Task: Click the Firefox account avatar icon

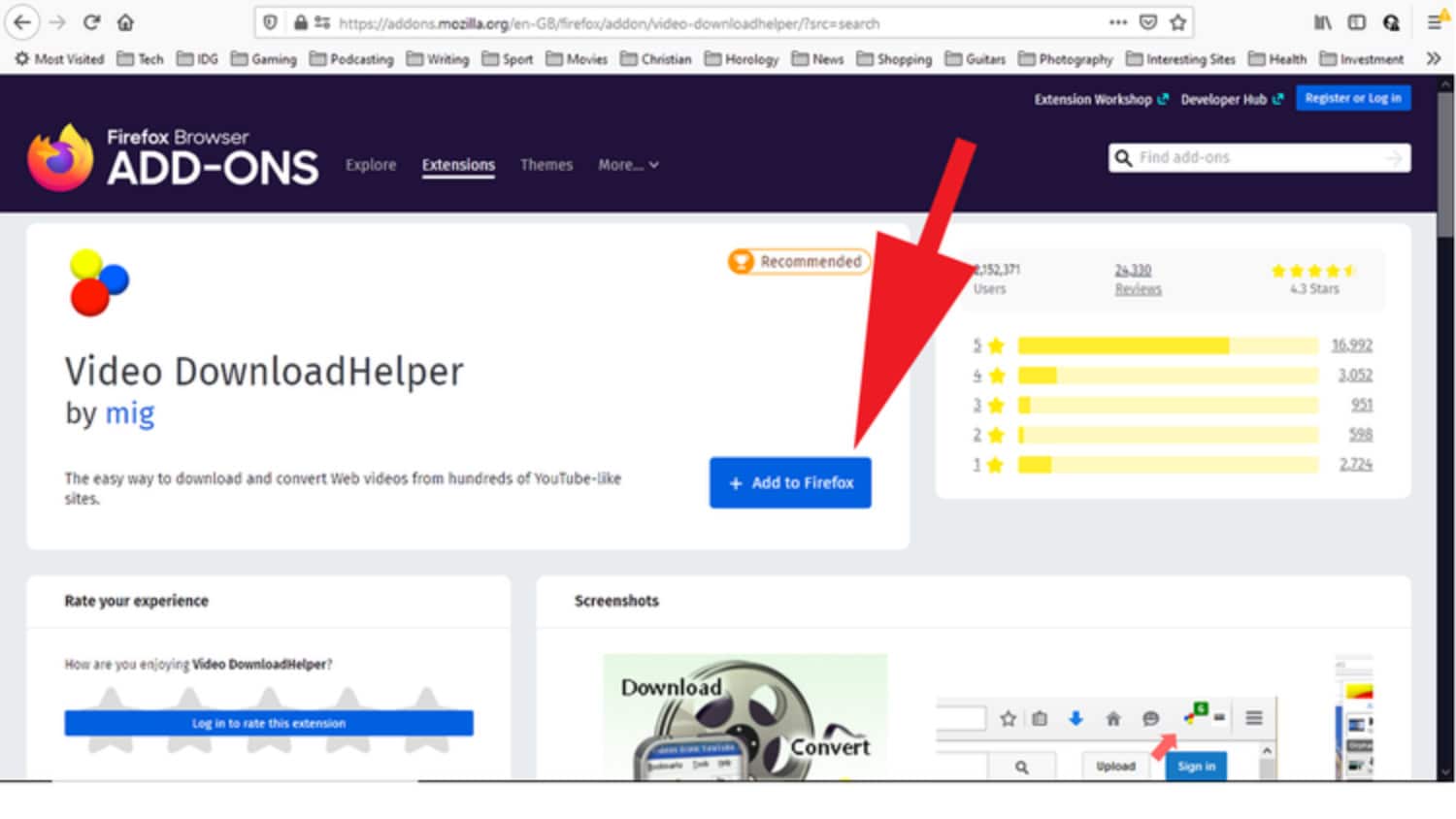Action: click(1392, 22)
